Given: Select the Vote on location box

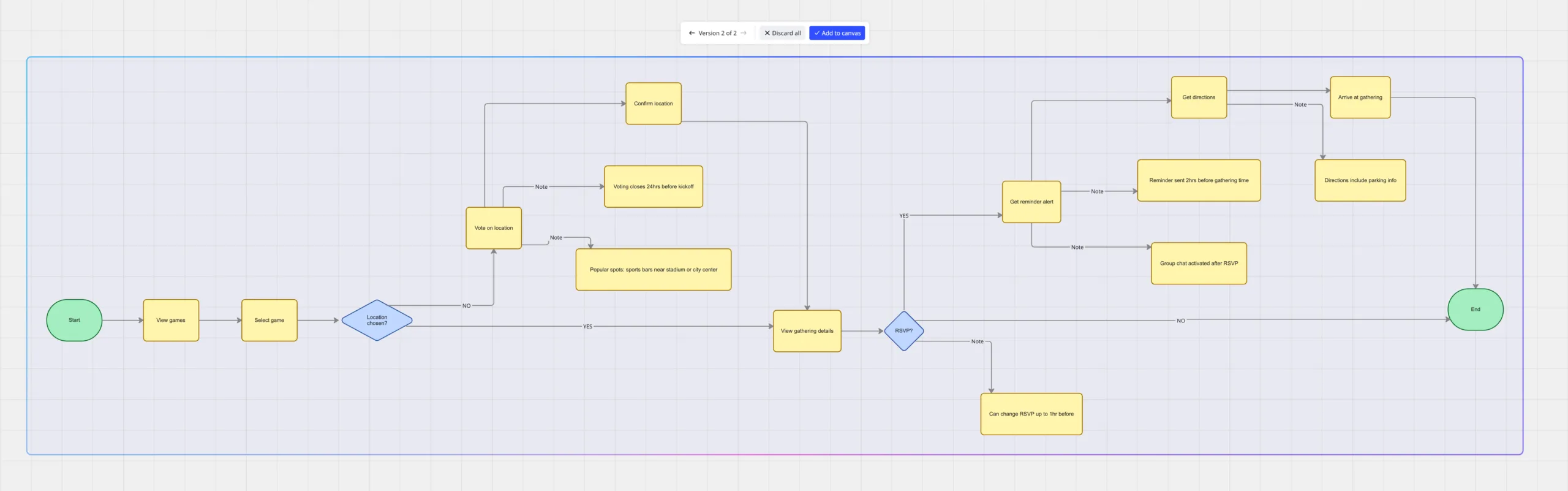Looking at the screenshot, I should 494,228.
